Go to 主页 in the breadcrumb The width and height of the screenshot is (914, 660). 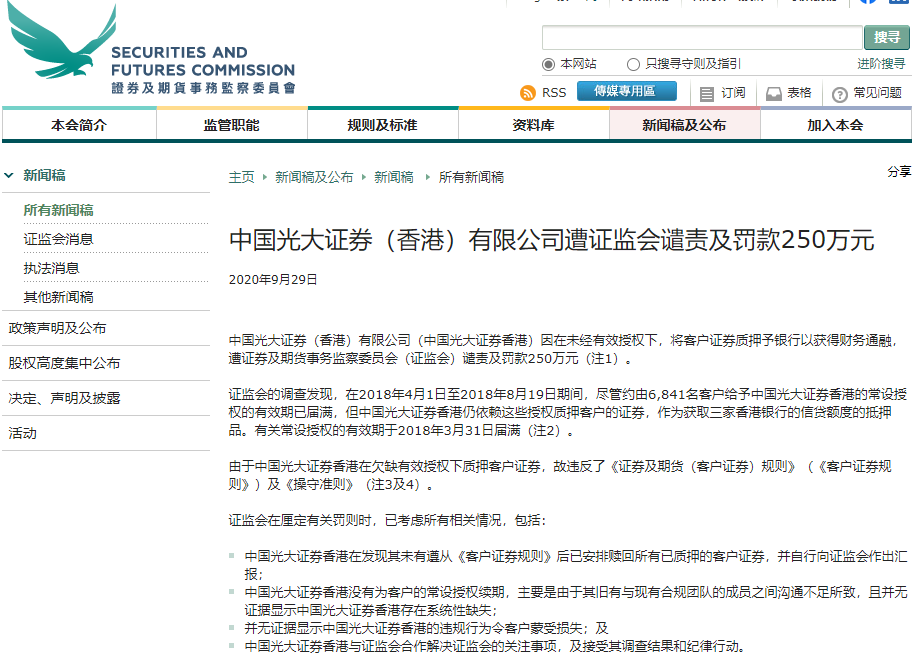click(x=241, y=177)
